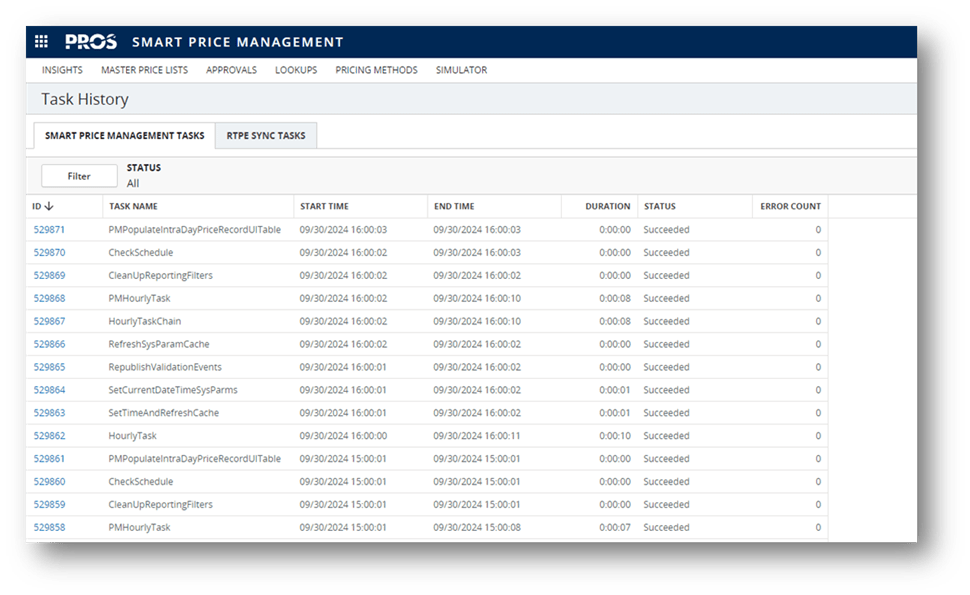
Task: Click duration 0:00:01 in row 529864
Action: click(x=615, y=390)
